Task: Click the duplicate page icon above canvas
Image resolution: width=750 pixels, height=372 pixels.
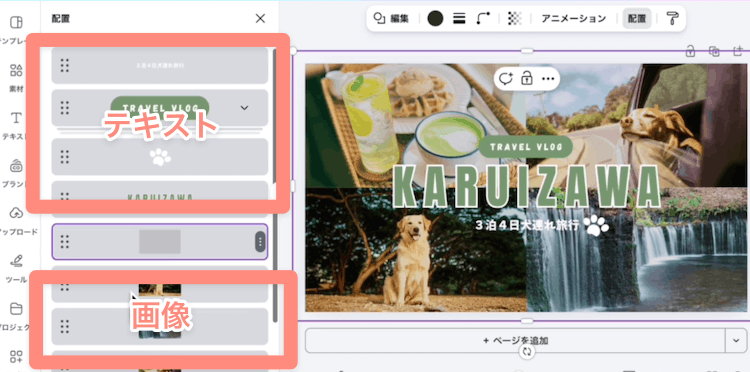Action: tap(714, 51)
